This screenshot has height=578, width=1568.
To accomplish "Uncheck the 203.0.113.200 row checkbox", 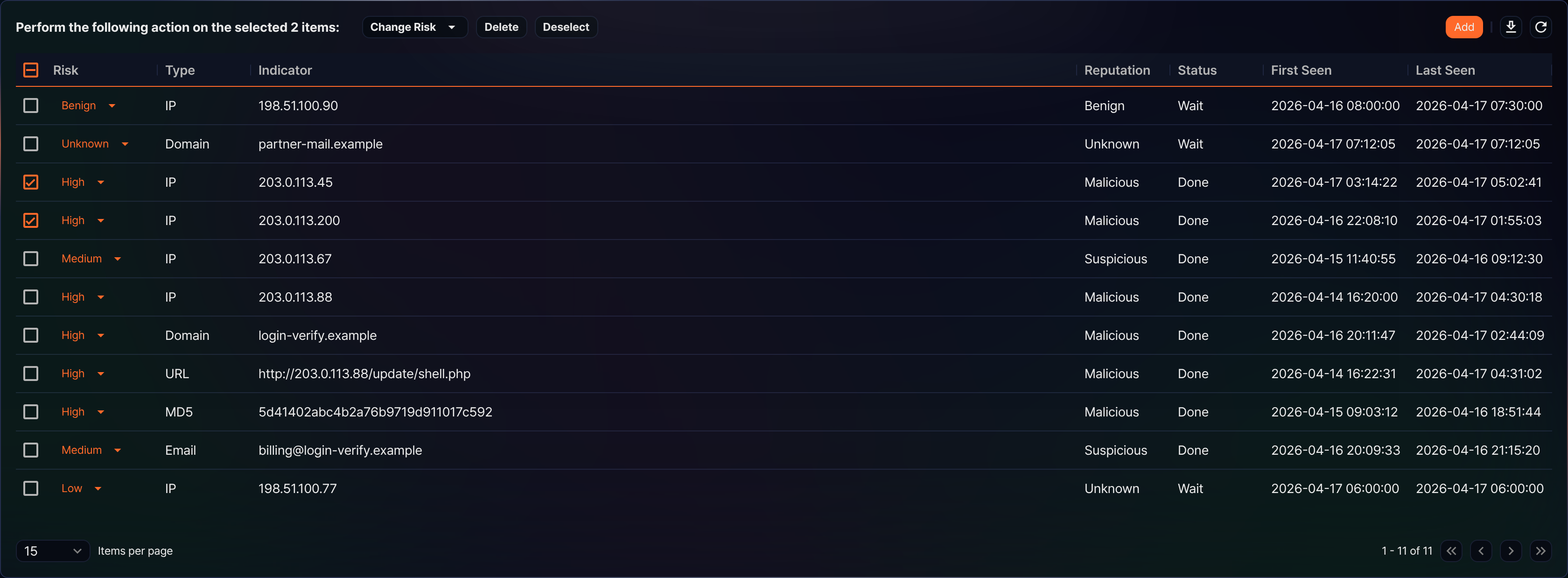I will [30, 220].
